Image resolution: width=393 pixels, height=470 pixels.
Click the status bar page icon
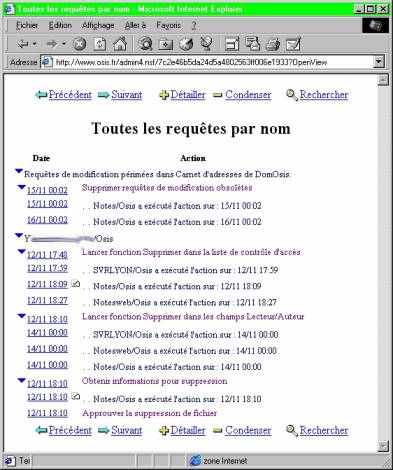[x=10, y=461]
